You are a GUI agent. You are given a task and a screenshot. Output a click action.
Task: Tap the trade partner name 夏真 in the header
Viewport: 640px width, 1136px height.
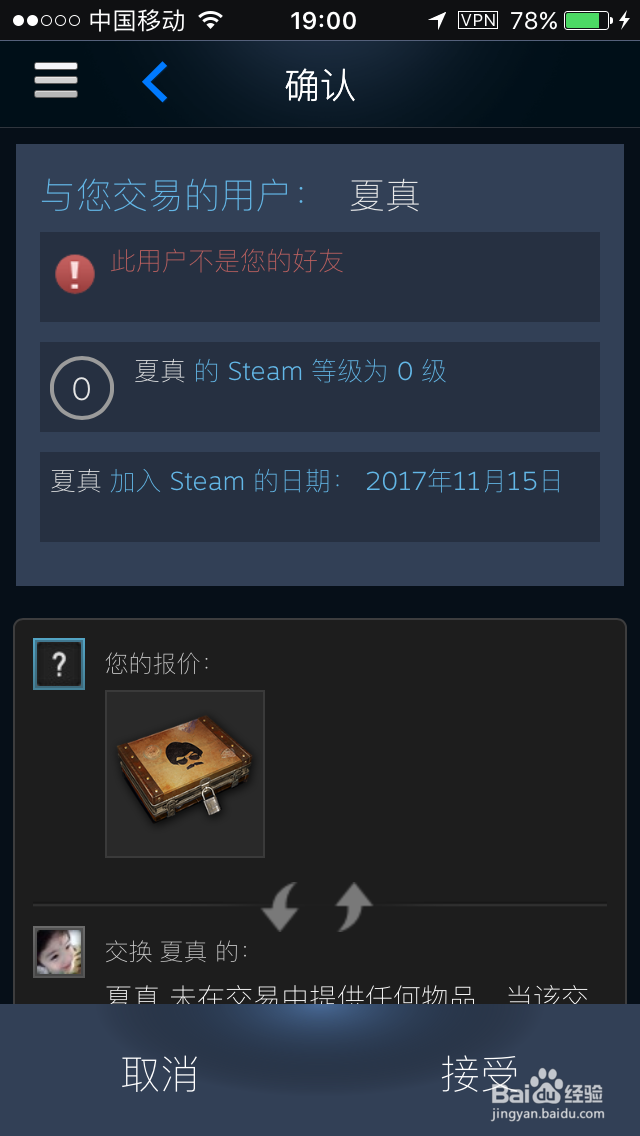point(384,195)
